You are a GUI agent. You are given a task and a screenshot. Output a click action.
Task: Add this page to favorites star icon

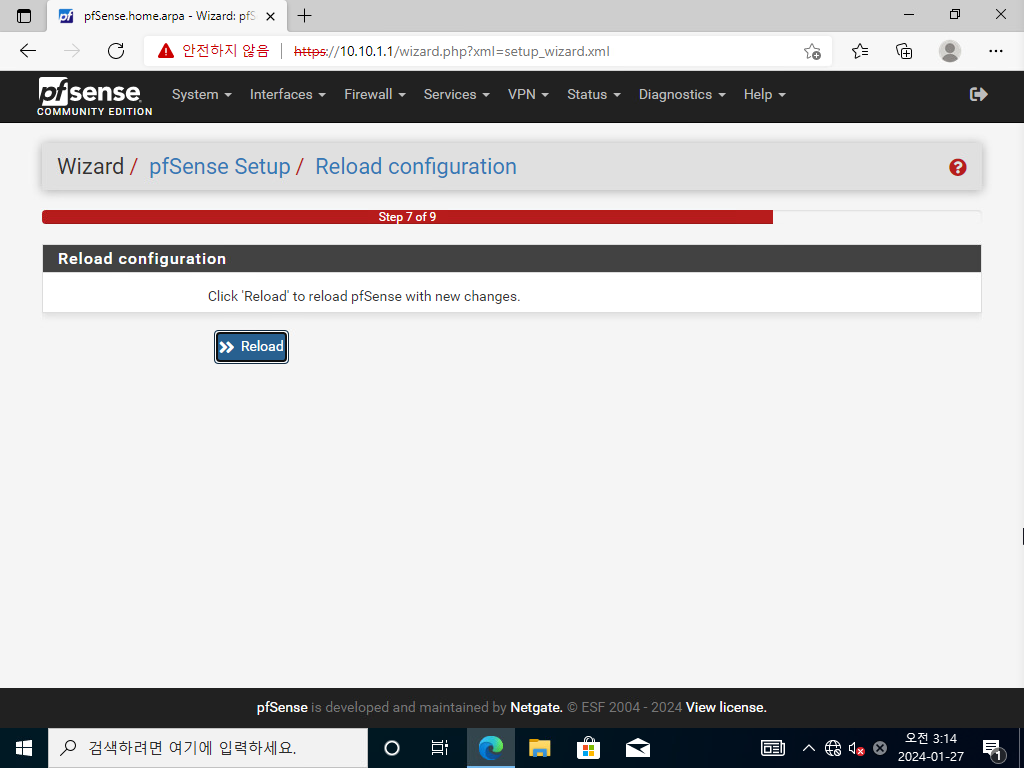pos(812,51)
